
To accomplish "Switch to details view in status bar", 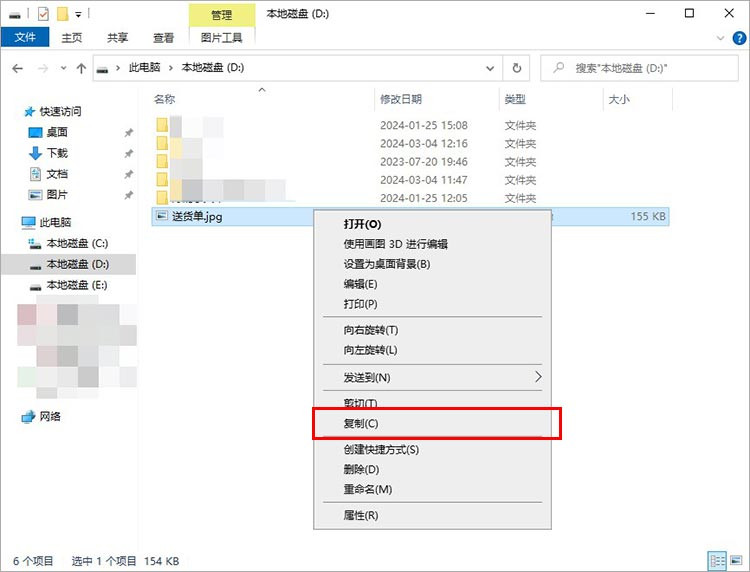I will pos(717,561).
